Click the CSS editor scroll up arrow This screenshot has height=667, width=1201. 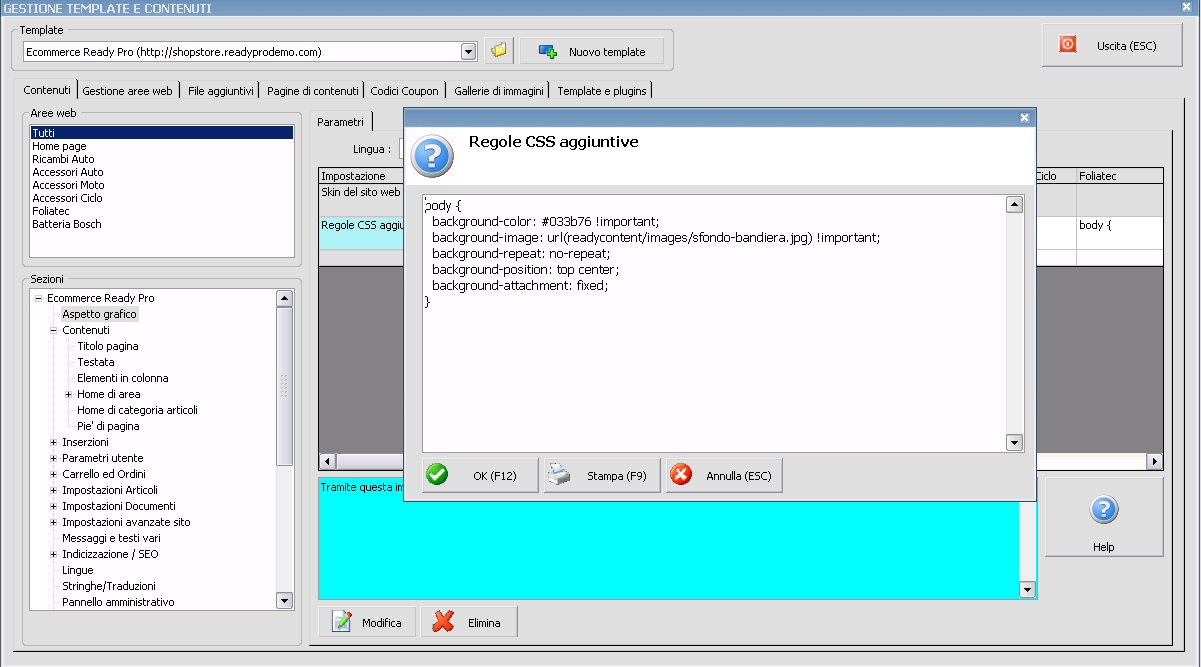coord(1014,205)
